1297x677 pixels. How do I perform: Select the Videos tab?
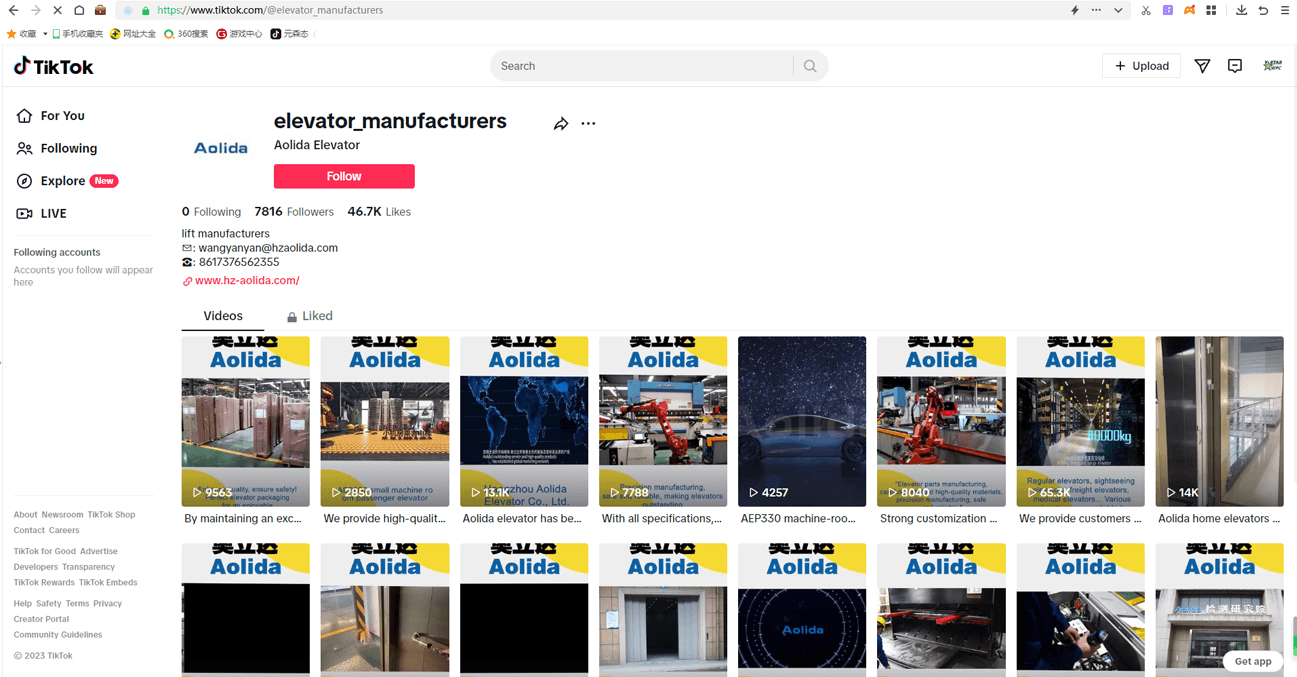tap(223, 316)
